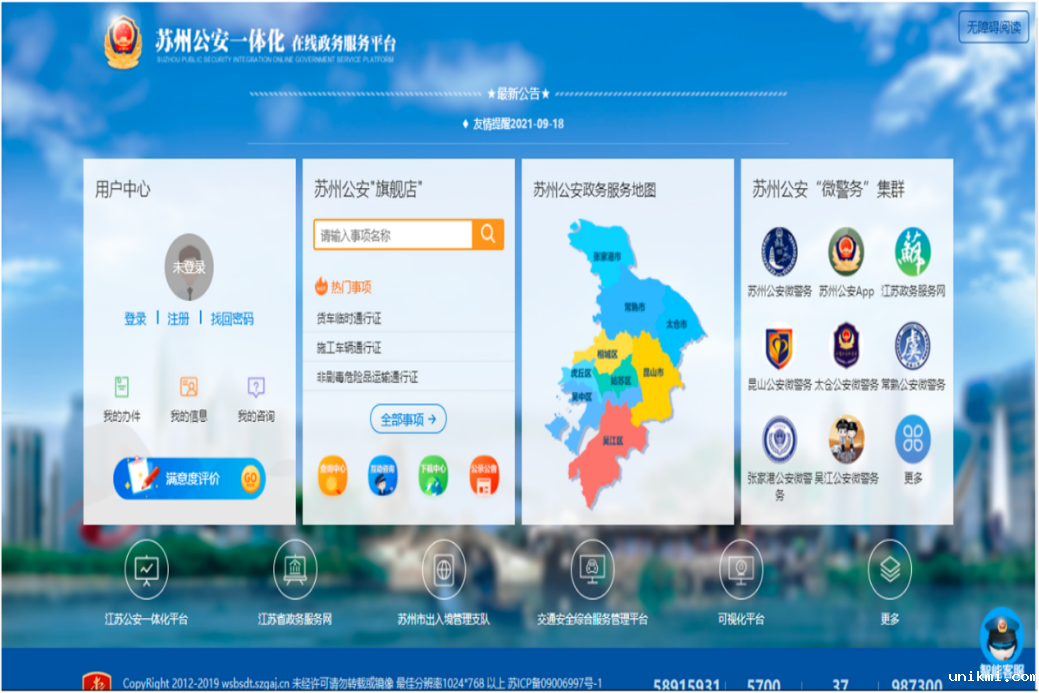Click the 登录 login link
This screenshot has width=1039, height=693.
(135, 319)
